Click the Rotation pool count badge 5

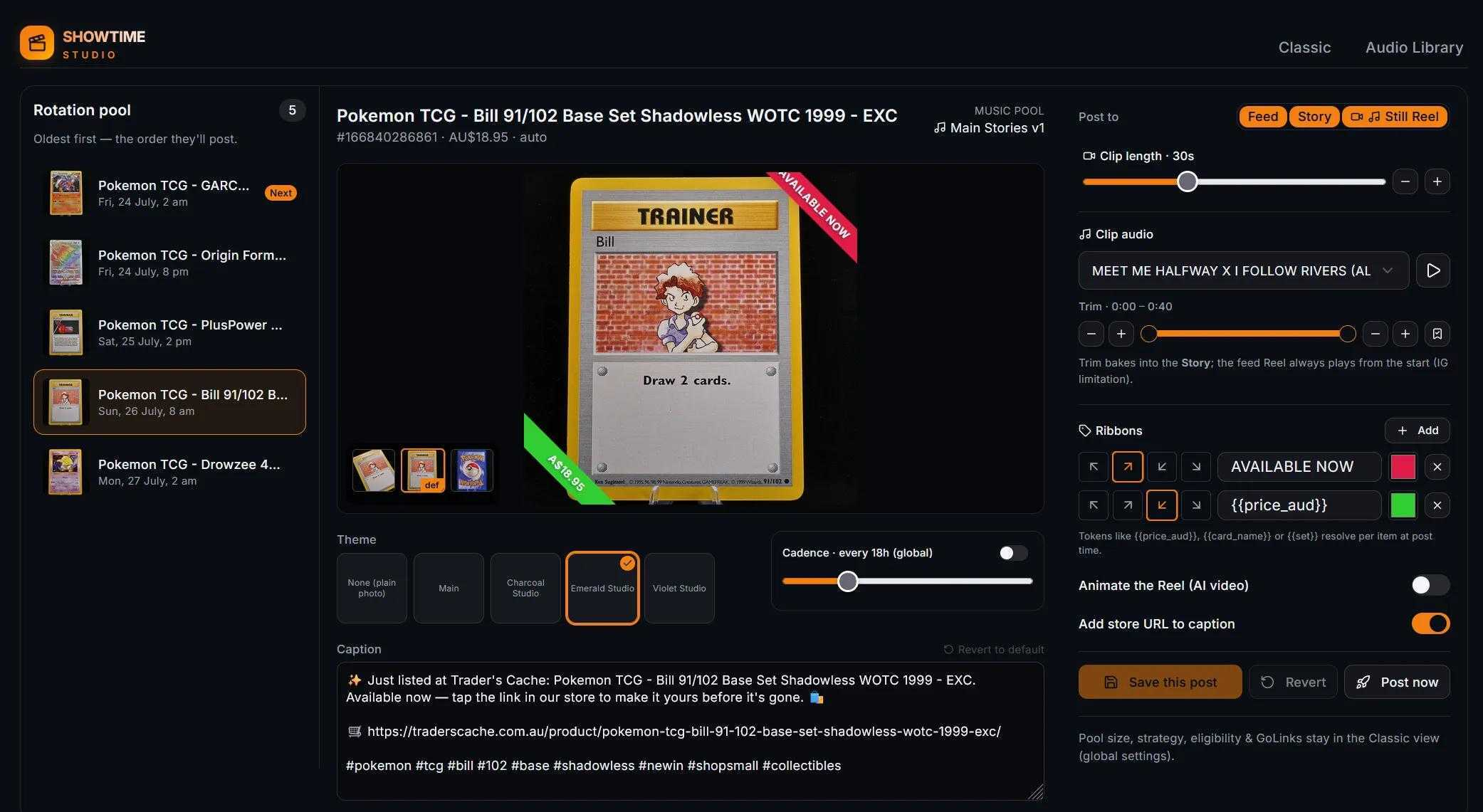(292, 110)
